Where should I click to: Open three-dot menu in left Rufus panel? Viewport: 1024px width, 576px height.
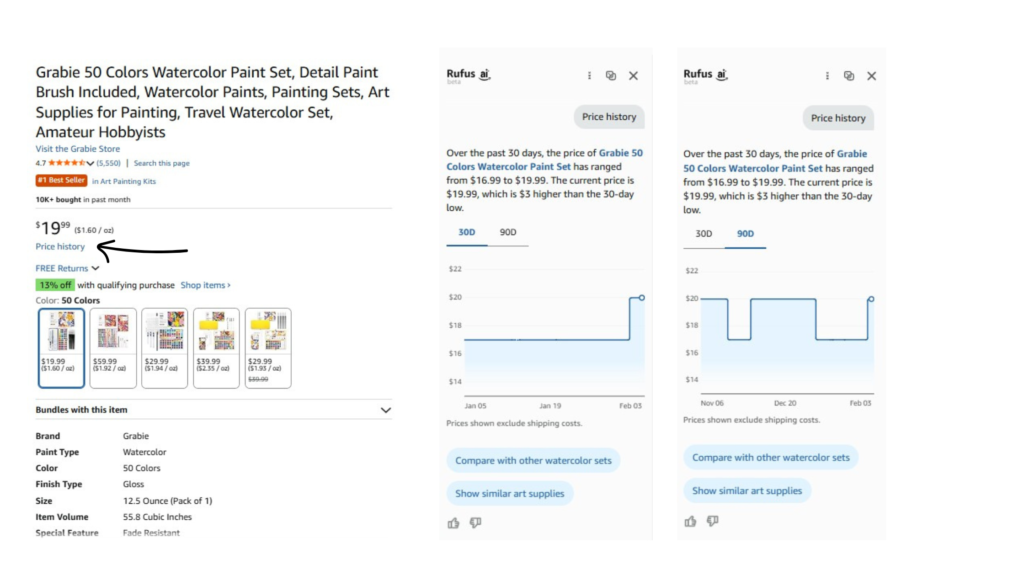(589, 76)
